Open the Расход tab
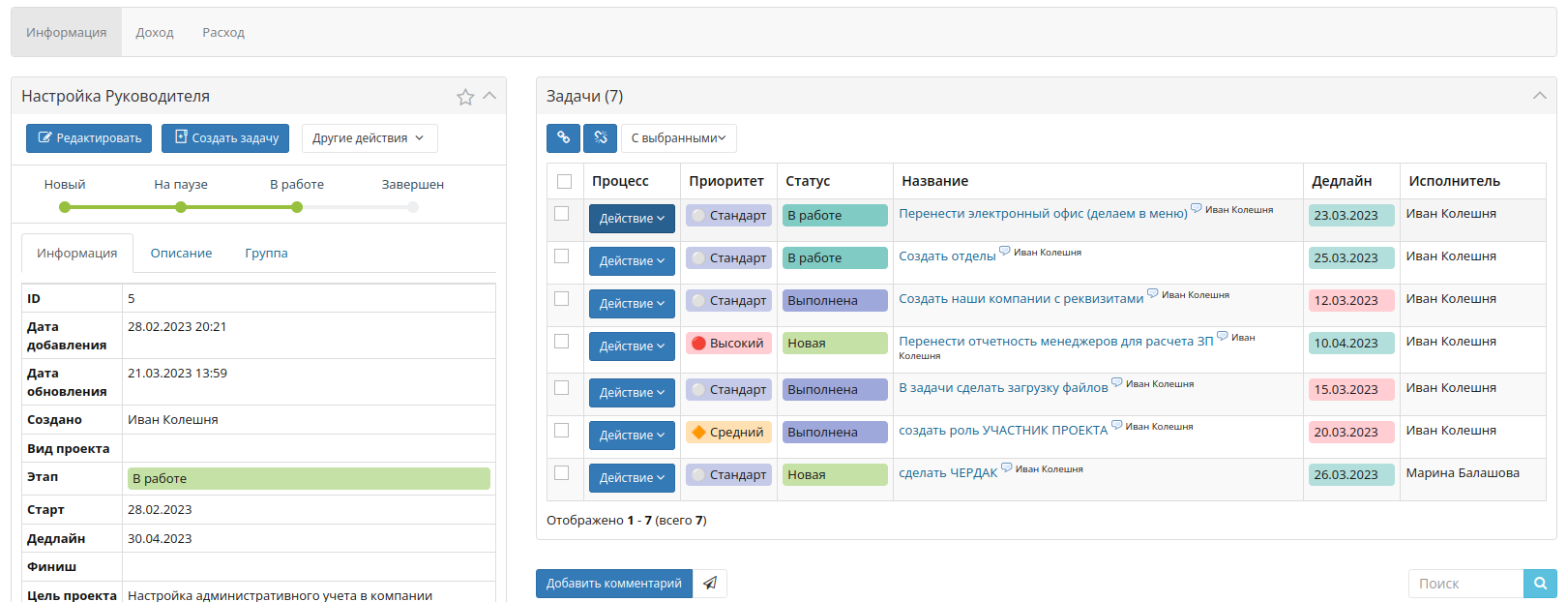 pos(223,32)
